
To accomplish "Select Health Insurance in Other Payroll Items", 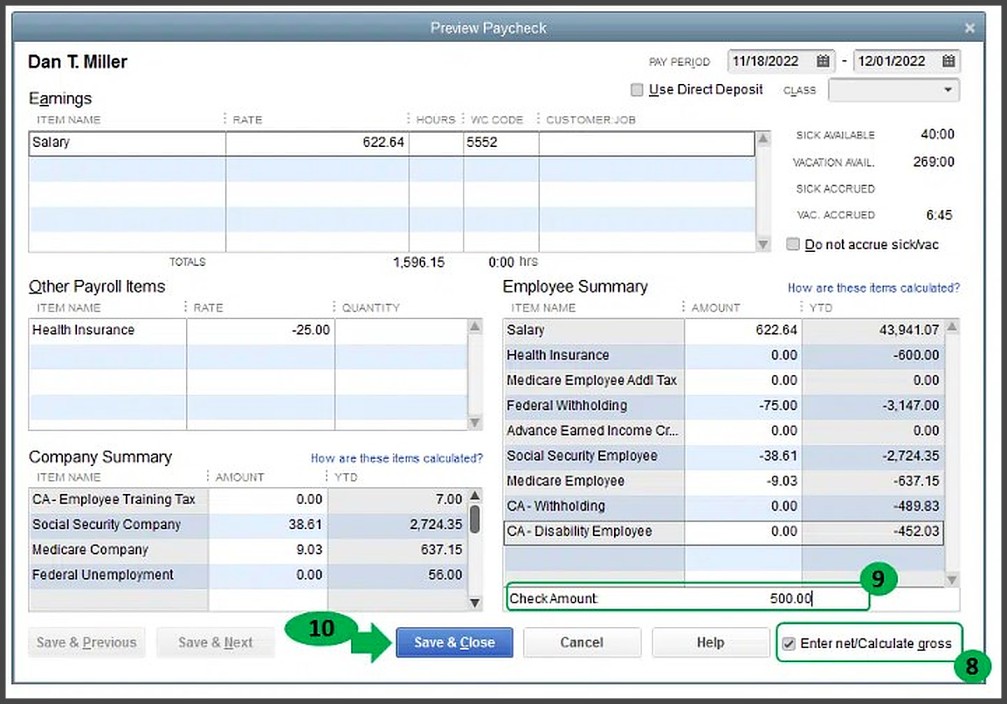I will (x=107, y=330).
